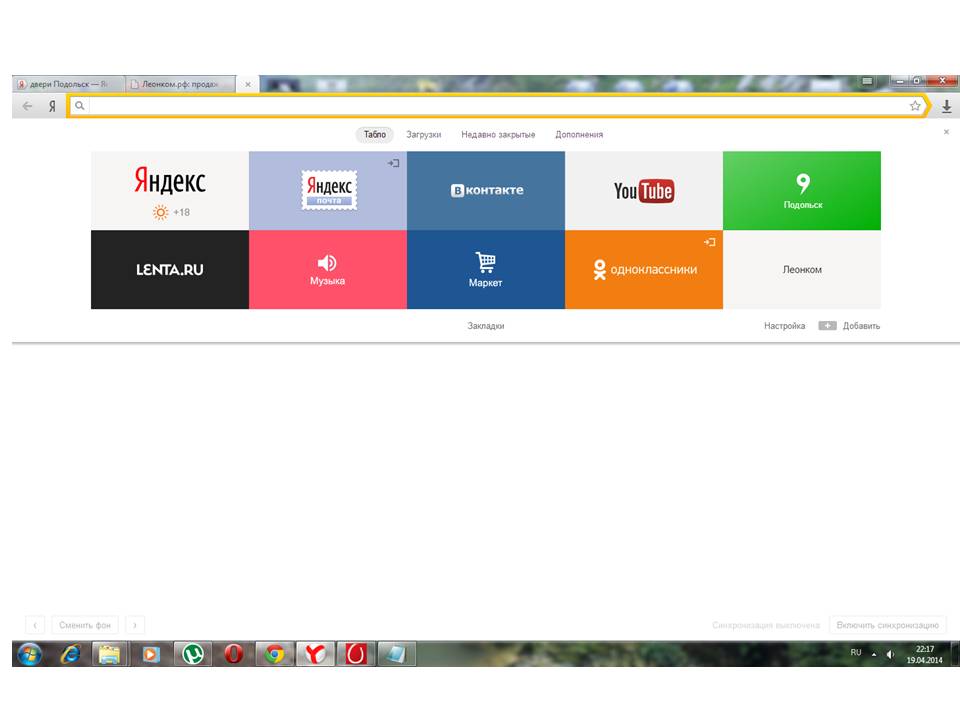Close the active new tab
The image size is (960, 720).
248,84
